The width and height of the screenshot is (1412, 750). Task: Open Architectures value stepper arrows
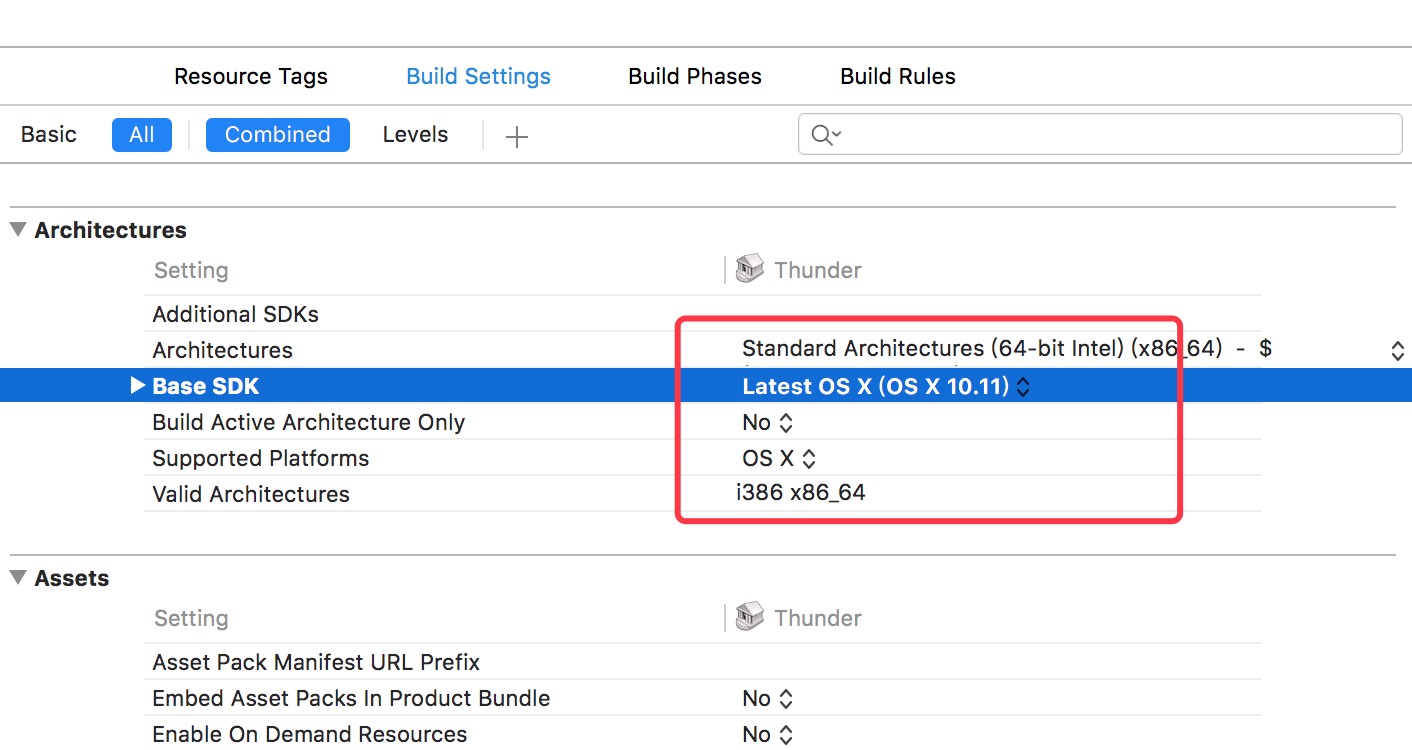pos(1398,351)
